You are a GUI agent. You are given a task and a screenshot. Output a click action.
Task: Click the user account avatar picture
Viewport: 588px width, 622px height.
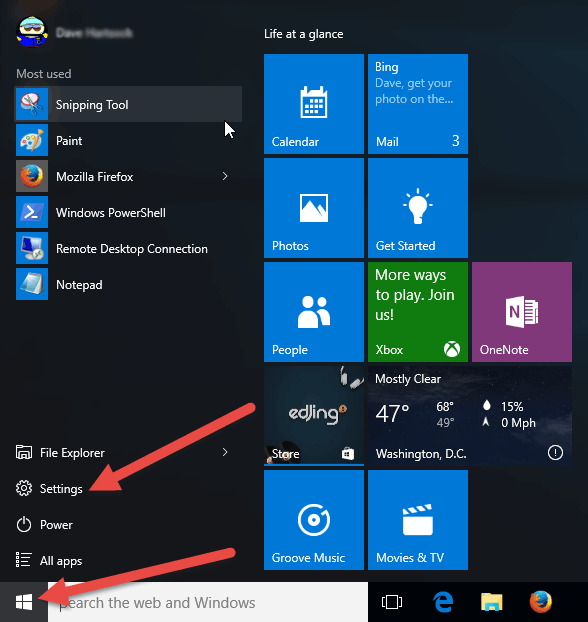(32, 32)
